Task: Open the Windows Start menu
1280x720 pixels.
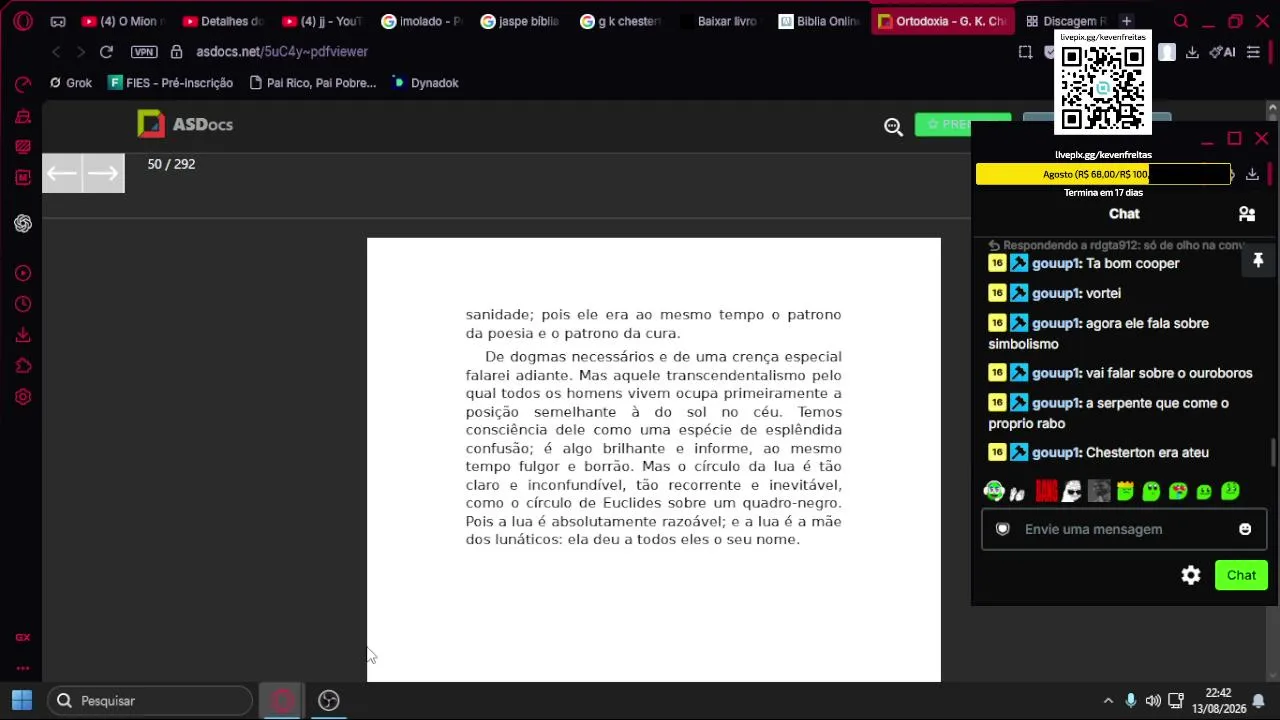Action: pos(22,701)
